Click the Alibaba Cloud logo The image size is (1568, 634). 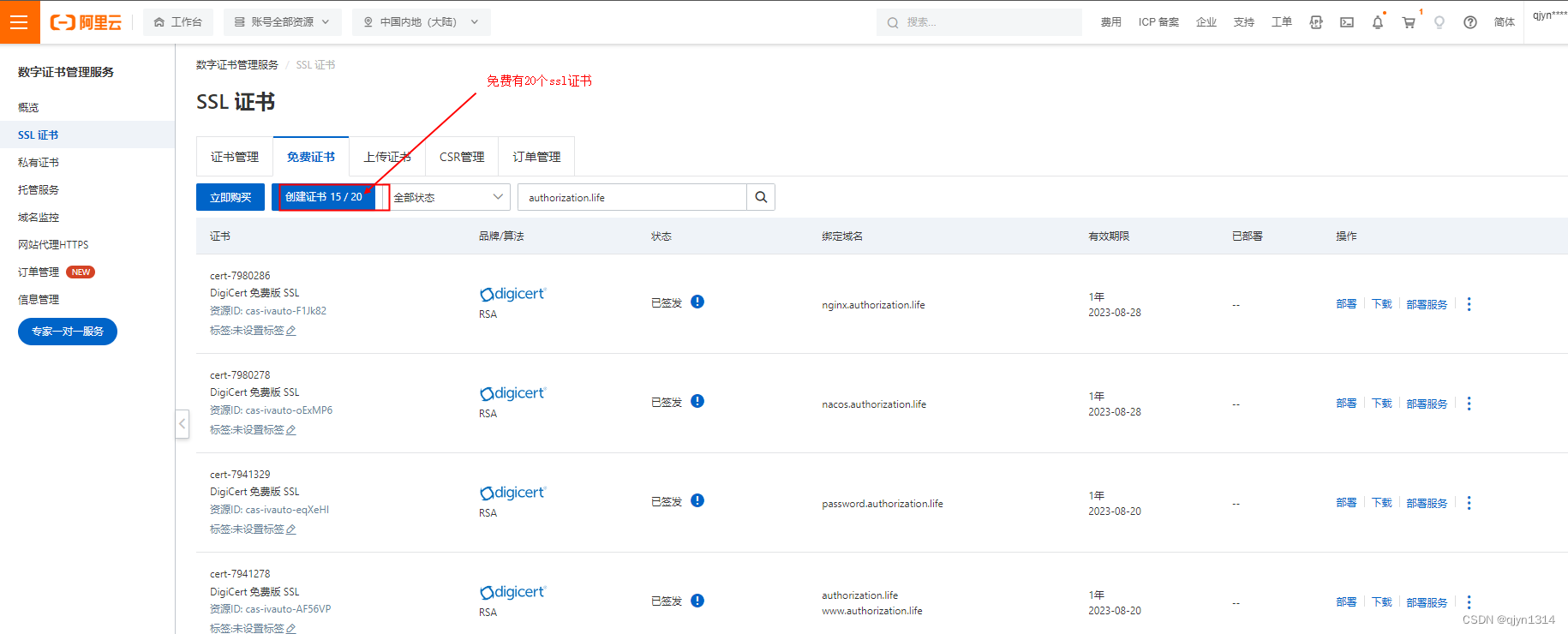click(86, 22)
